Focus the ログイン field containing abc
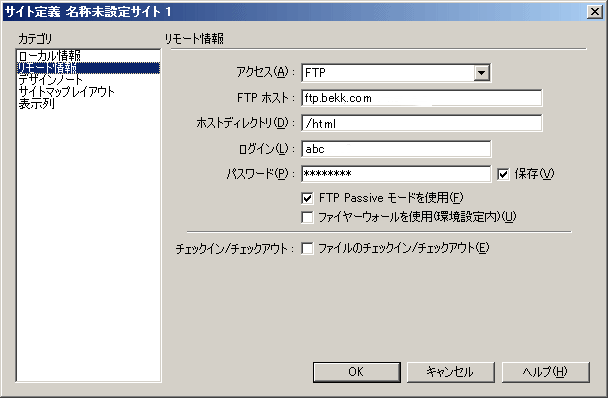This screenshot has height=398, width=608. click(x=396, y=149)
